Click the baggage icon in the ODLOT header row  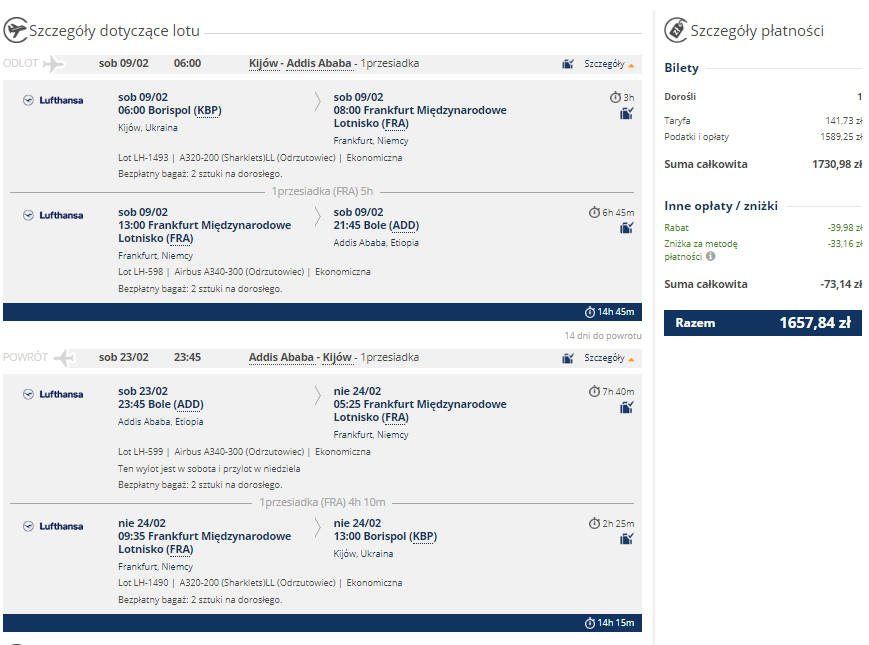point(568,64)
